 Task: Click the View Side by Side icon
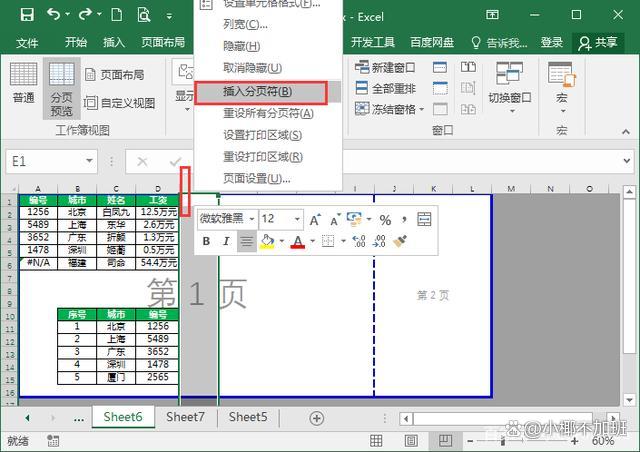(468, 67)
